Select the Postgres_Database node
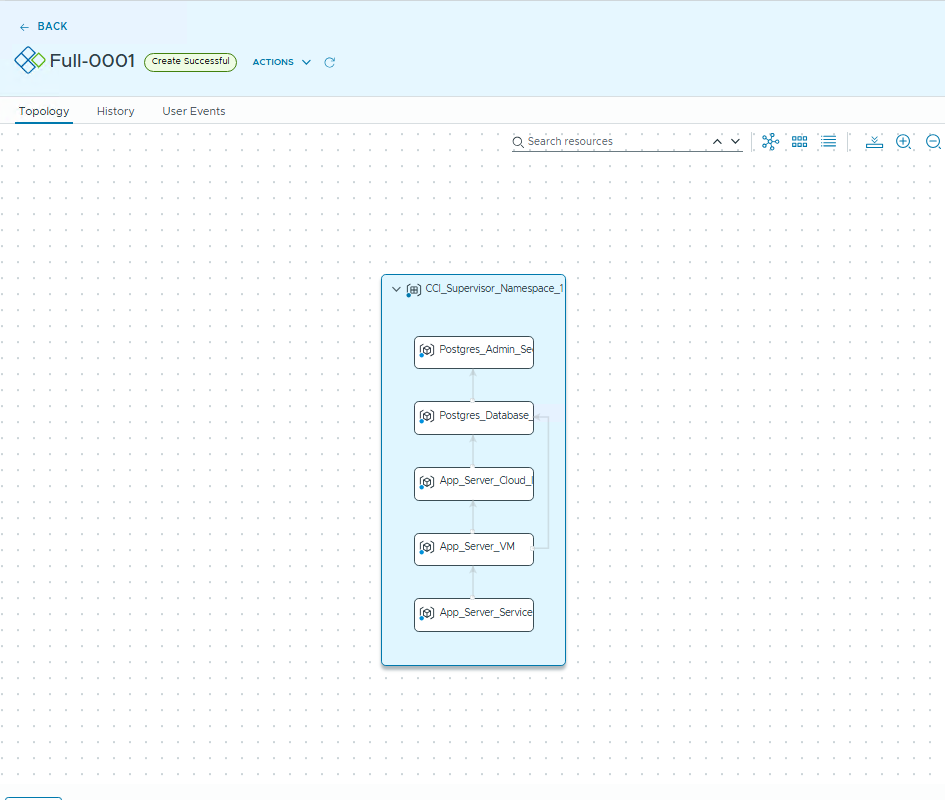The image size is (945, 800). tap(474, 417)
